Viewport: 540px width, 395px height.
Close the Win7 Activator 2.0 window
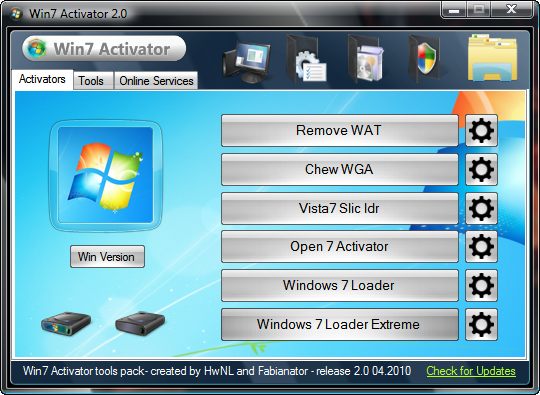[x=511, y=10]
